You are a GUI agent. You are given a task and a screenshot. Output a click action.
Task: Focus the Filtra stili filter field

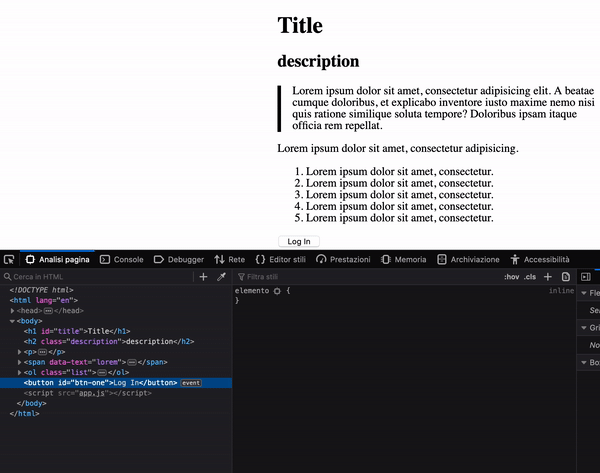[367, 277]
